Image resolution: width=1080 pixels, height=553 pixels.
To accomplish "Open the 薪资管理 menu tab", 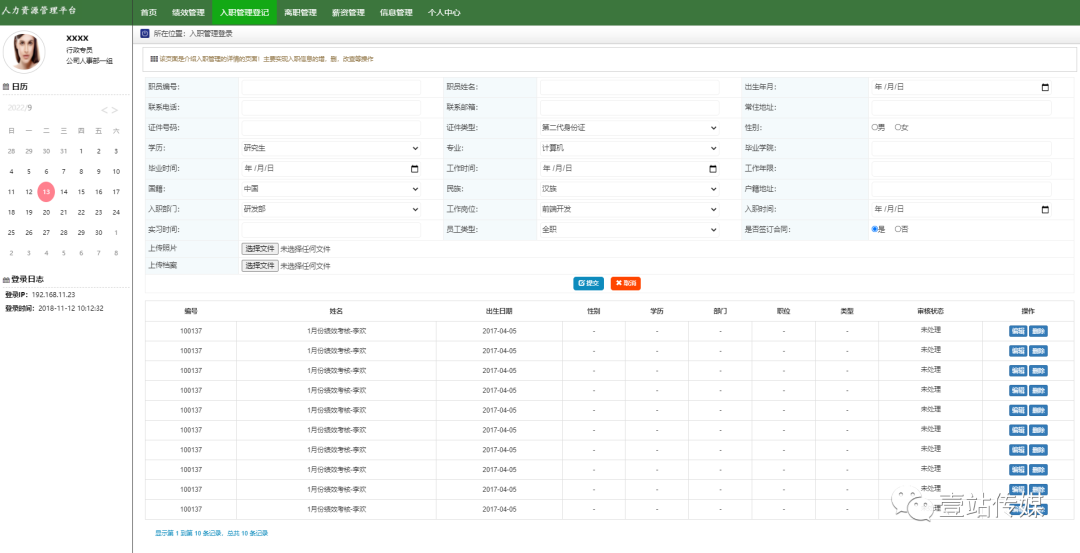I will click(x=348, y=13).
